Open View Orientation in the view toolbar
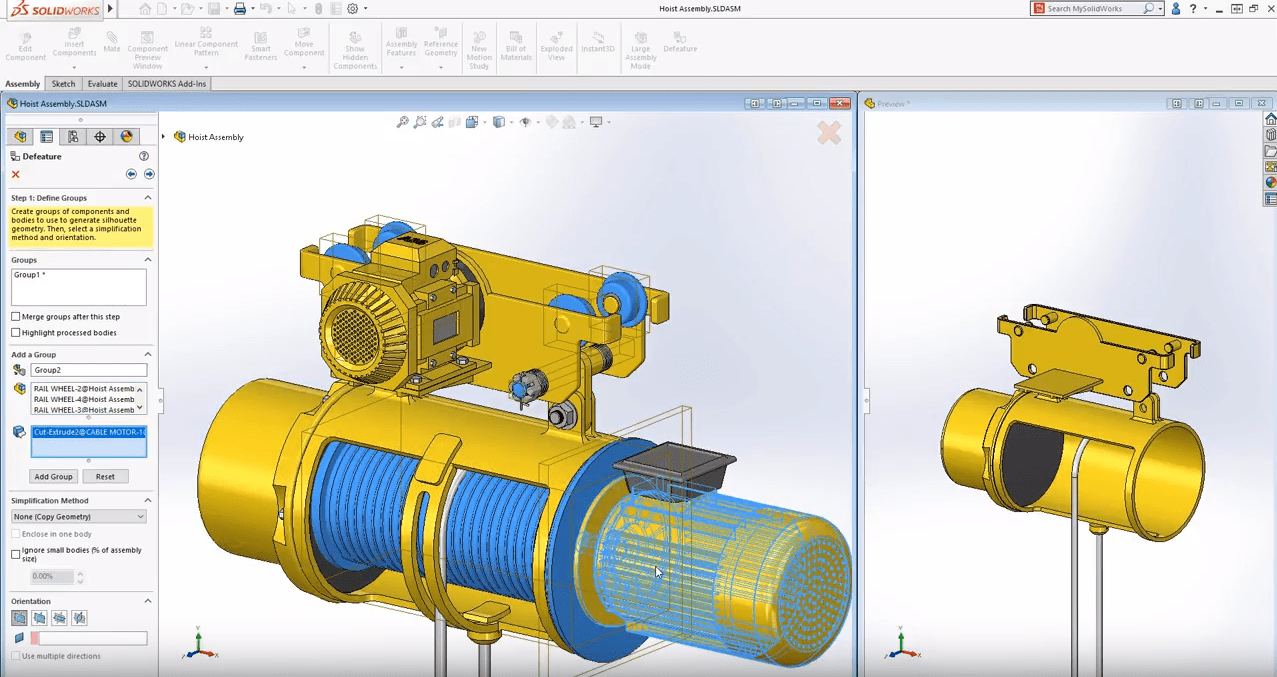Image resolution: width=1277 pixels, height=677 pixels. point(472,122)
